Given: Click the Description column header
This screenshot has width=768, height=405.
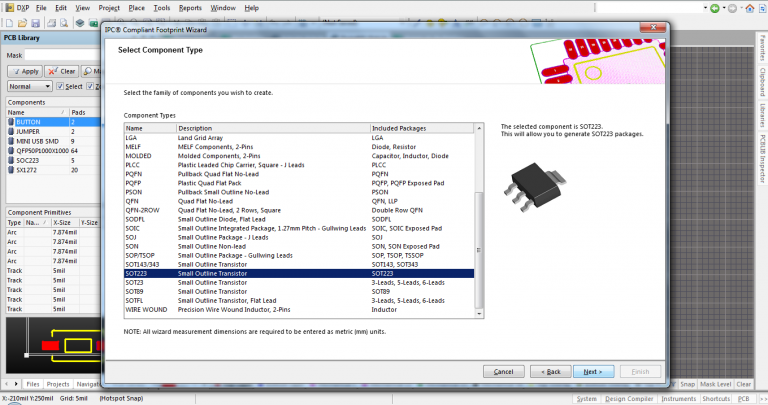Looking at the screenshot, I should point(273,128).
